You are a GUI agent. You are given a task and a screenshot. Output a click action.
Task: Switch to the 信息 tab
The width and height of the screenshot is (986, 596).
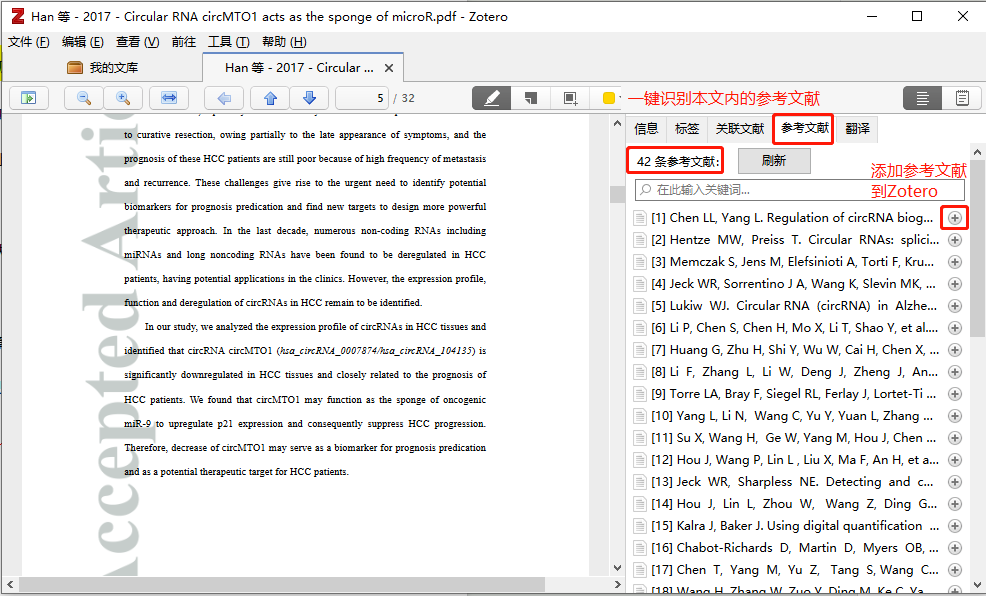tap(646, 129)
